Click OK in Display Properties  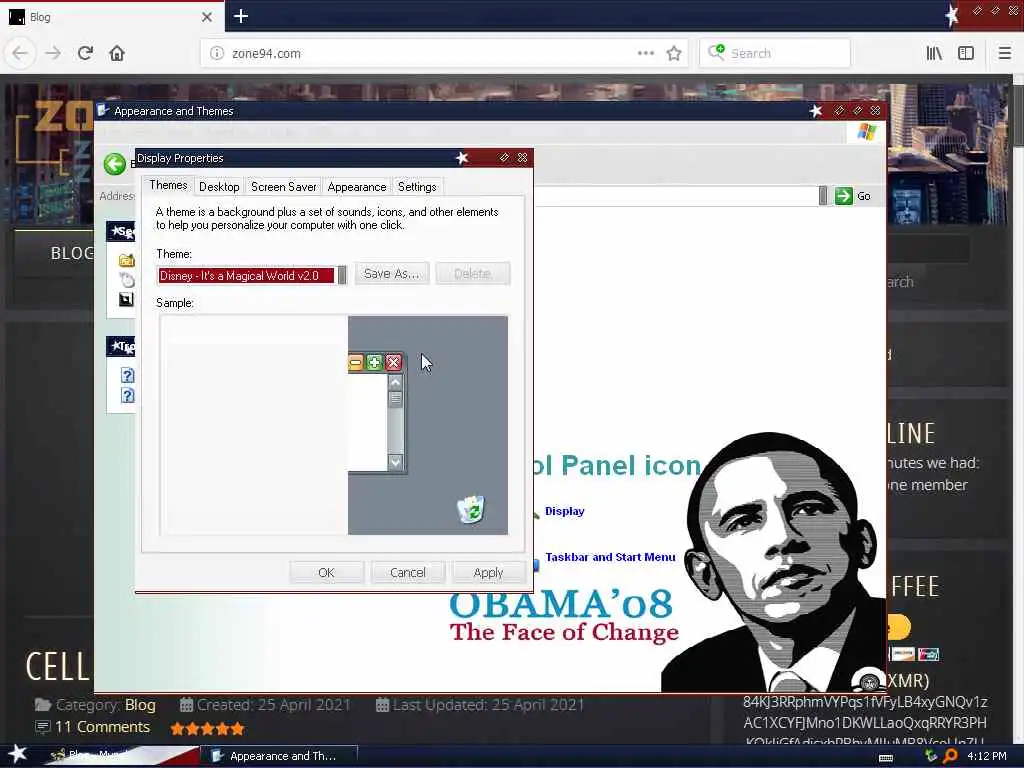(326, 573)
